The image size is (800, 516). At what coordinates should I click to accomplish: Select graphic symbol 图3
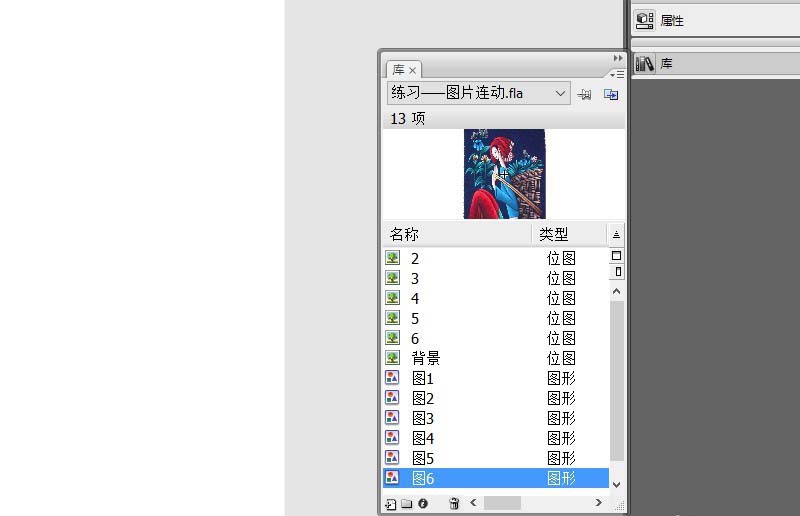495,419
